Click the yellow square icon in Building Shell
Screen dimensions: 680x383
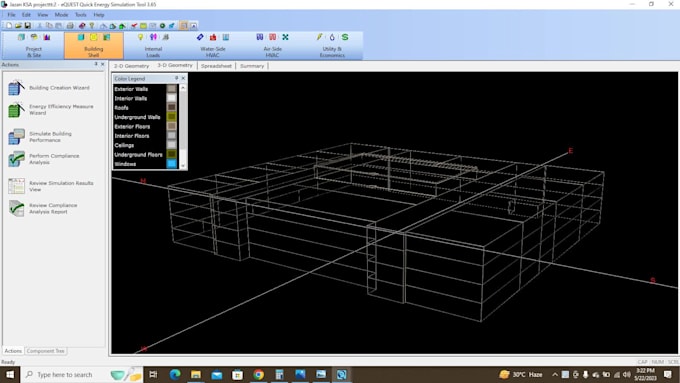click(x=93, y=37)
